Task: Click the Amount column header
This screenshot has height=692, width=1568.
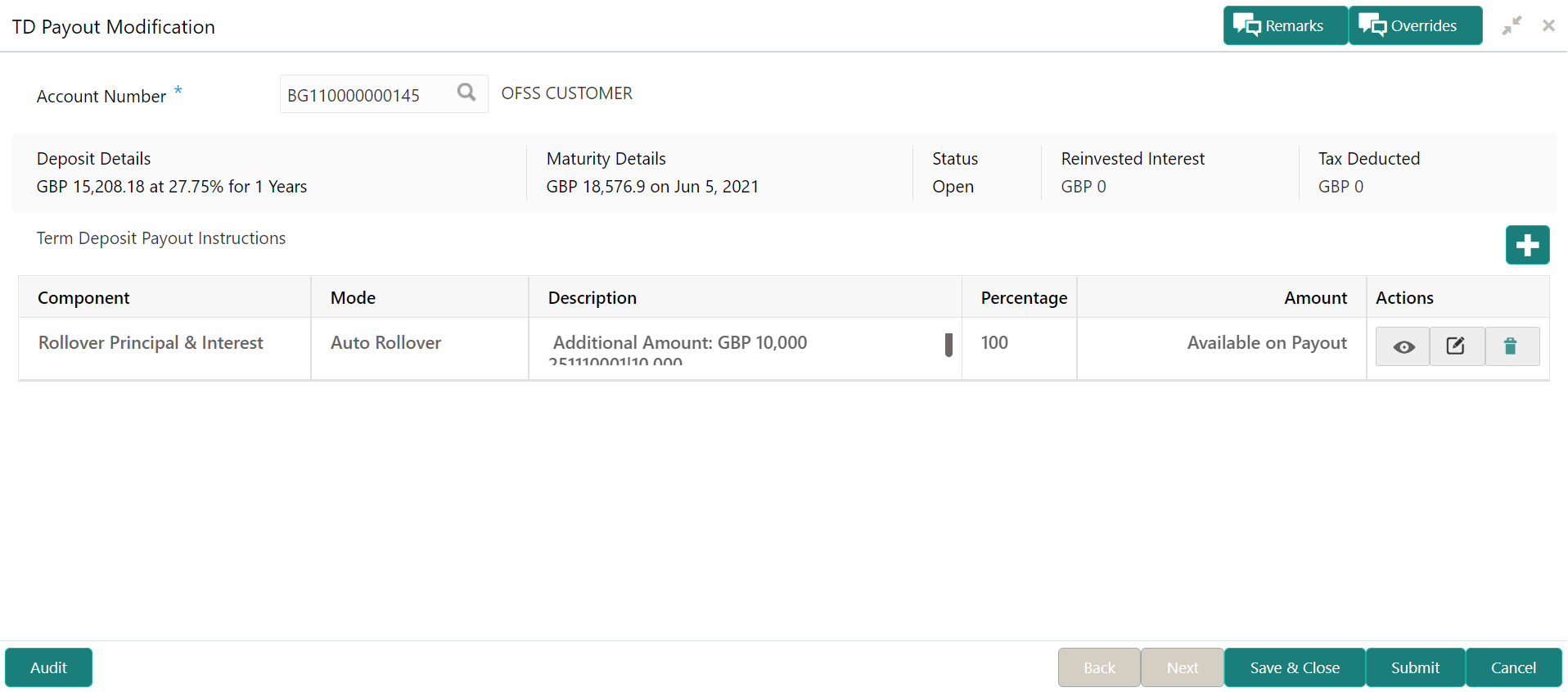Action: pos(1315,298)
